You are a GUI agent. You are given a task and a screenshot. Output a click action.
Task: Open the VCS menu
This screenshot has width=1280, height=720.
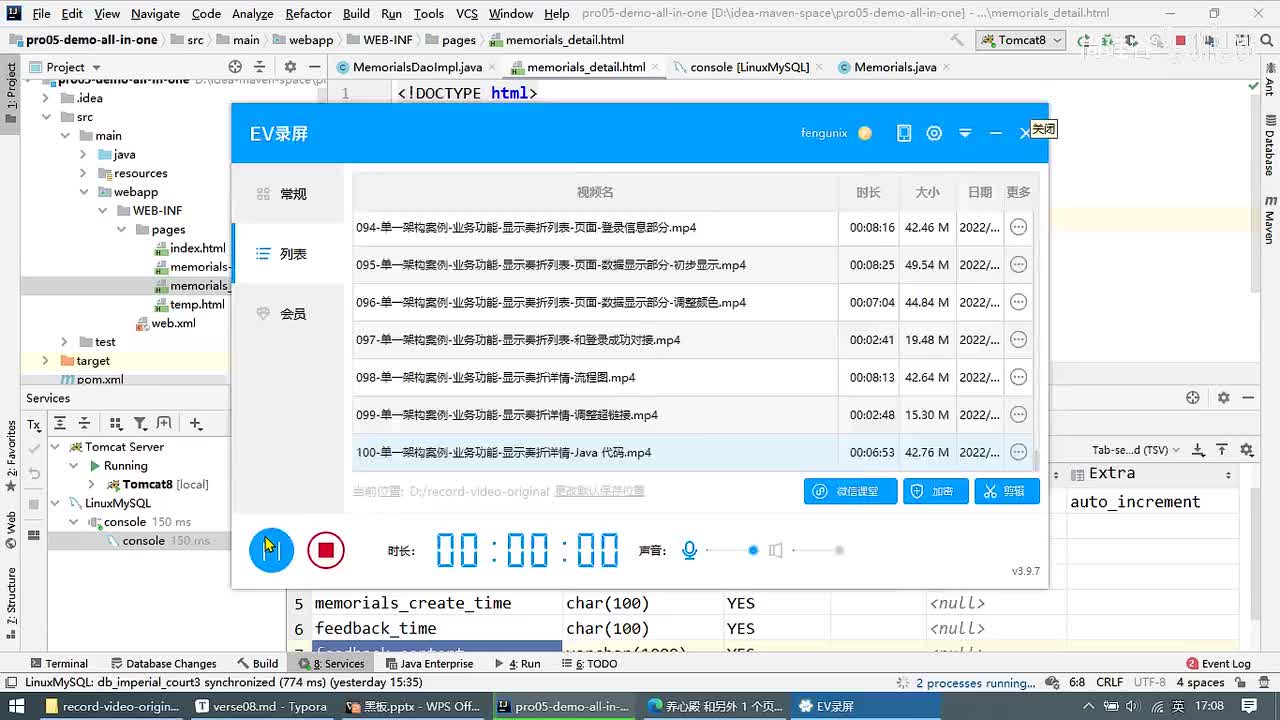467,13
